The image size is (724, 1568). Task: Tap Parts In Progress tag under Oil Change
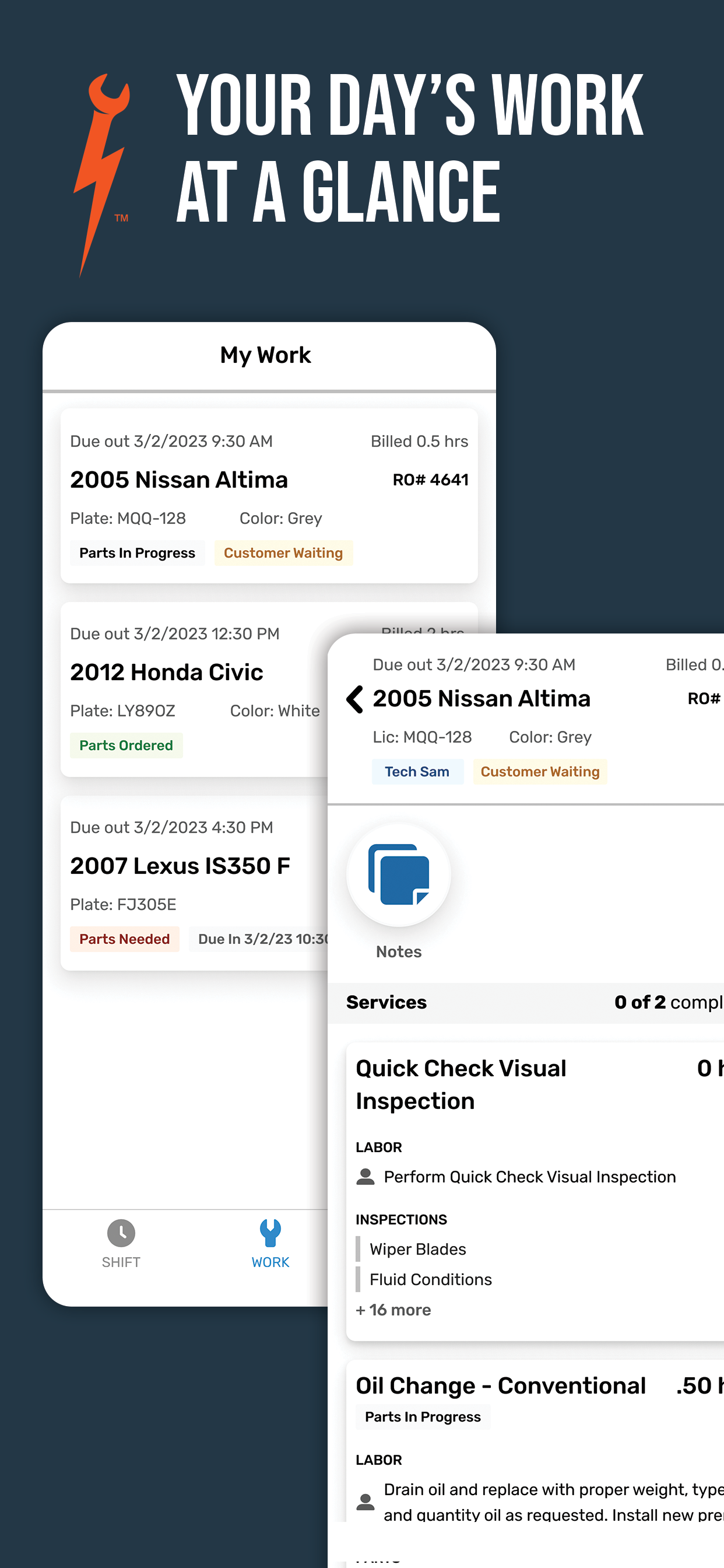[x=423, y=1416]
